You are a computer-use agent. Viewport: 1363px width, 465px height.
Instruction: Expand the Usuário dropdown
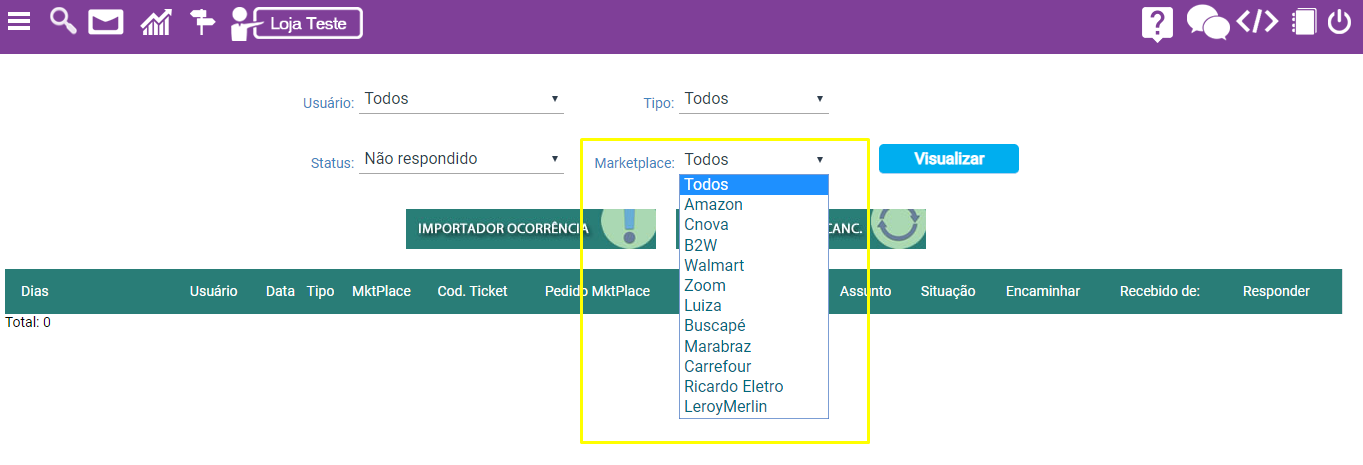coord(461,99)
